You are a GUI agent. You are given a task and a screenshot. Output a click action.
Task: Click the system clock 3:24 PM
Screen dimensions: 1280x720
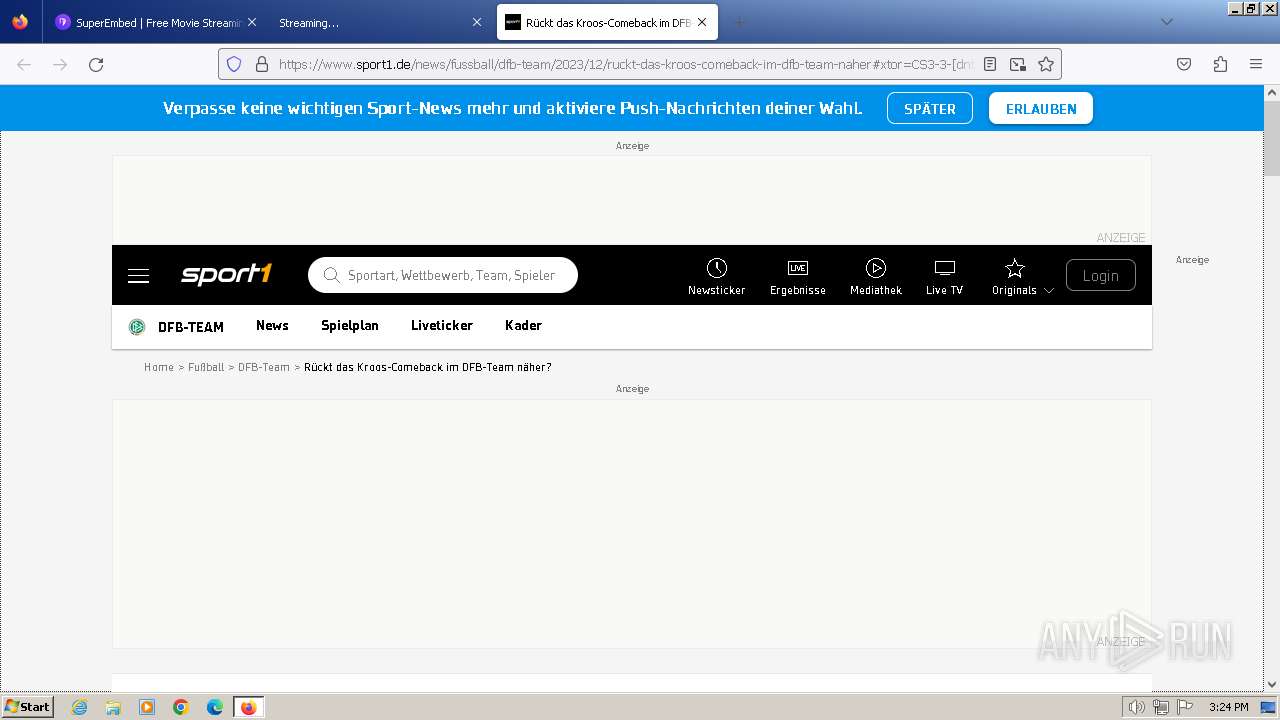1229,707
